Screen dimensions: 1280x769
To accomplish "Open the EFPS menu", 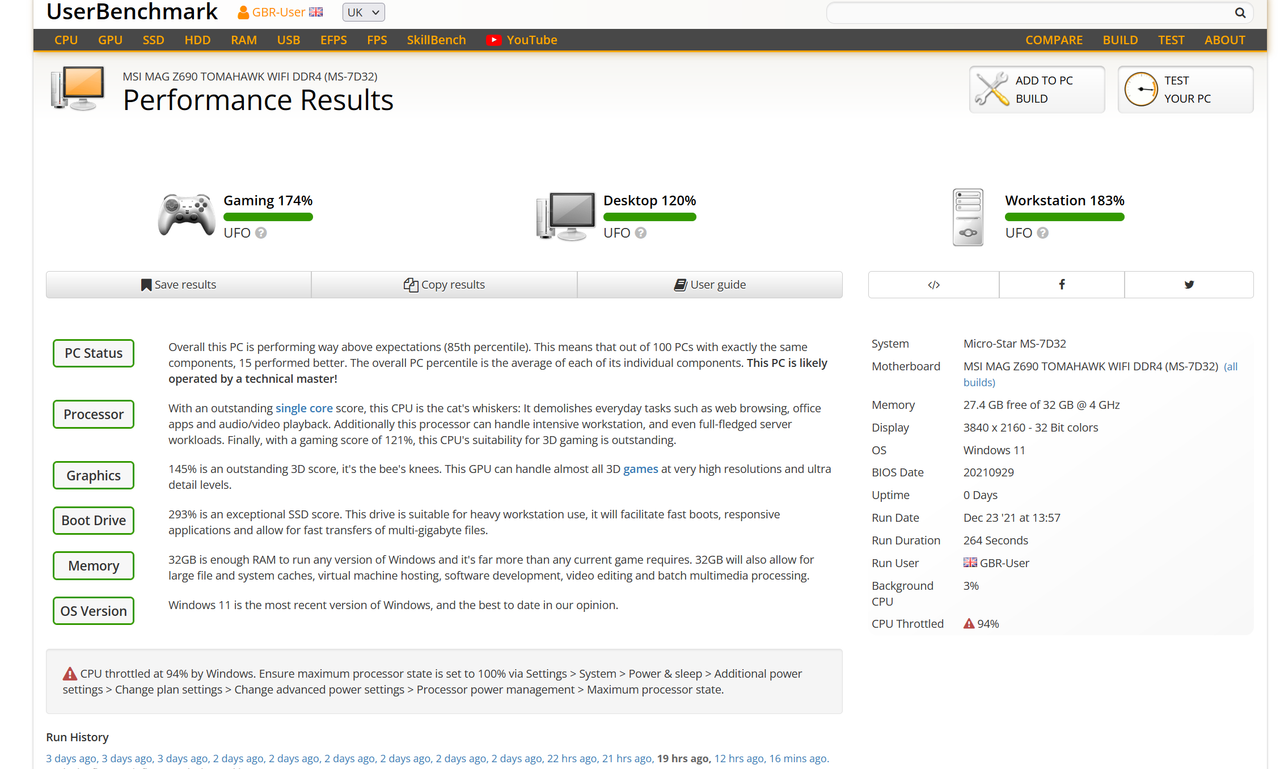I will pos(334,40).
